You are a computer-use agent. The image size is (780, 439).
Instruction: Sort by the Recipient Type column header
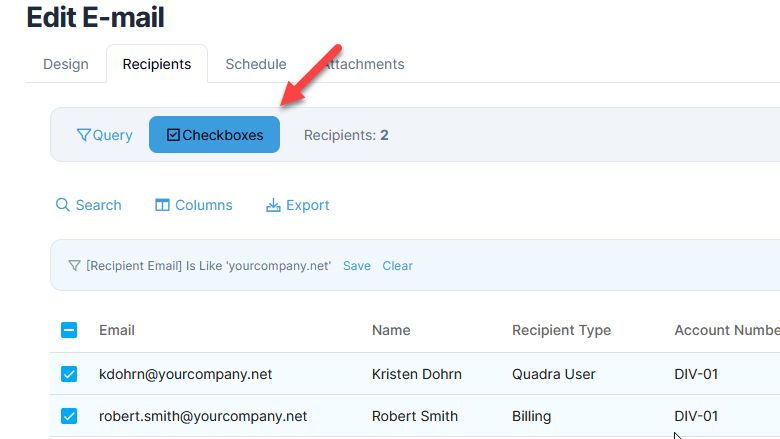tap(562, 330)
